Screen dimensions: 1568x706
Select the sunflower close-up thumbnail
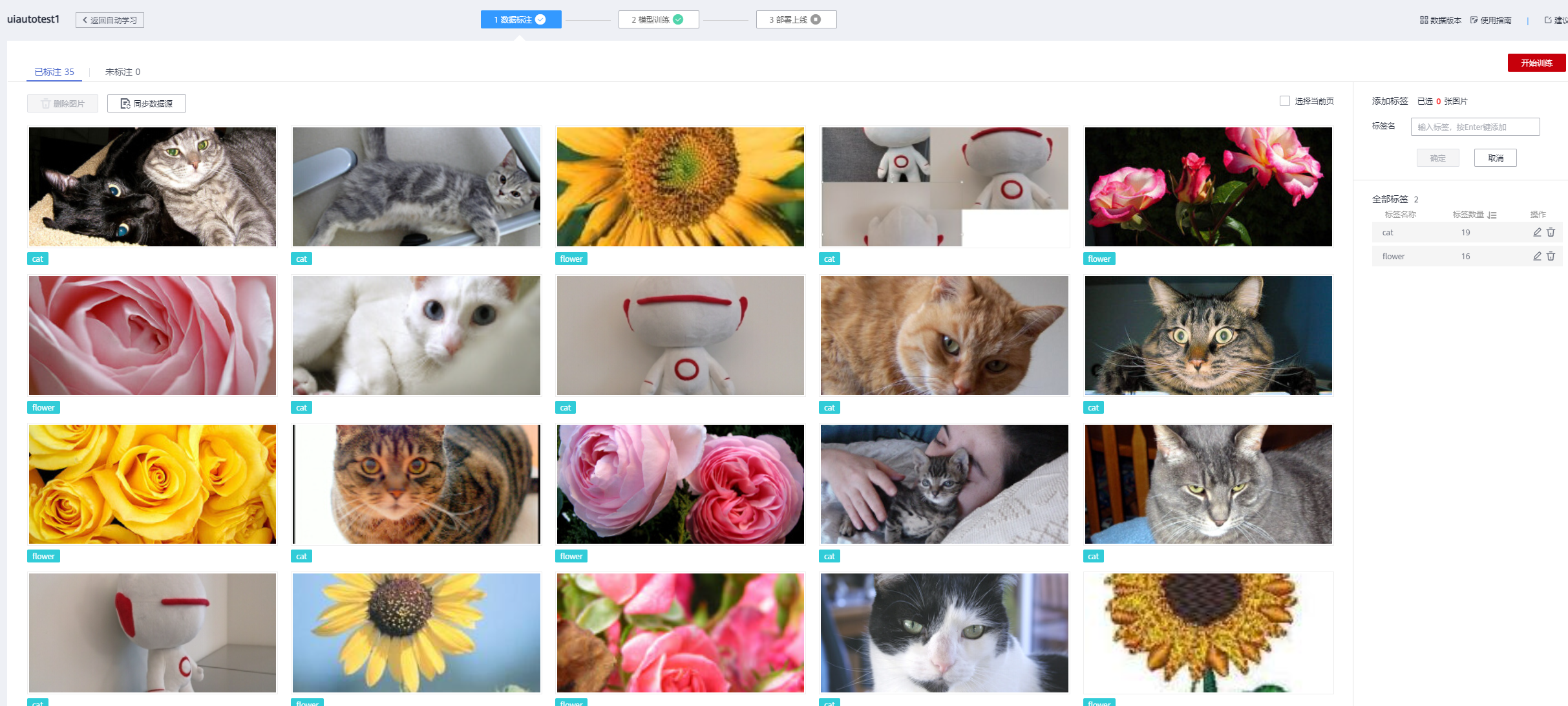click(680, 186)
